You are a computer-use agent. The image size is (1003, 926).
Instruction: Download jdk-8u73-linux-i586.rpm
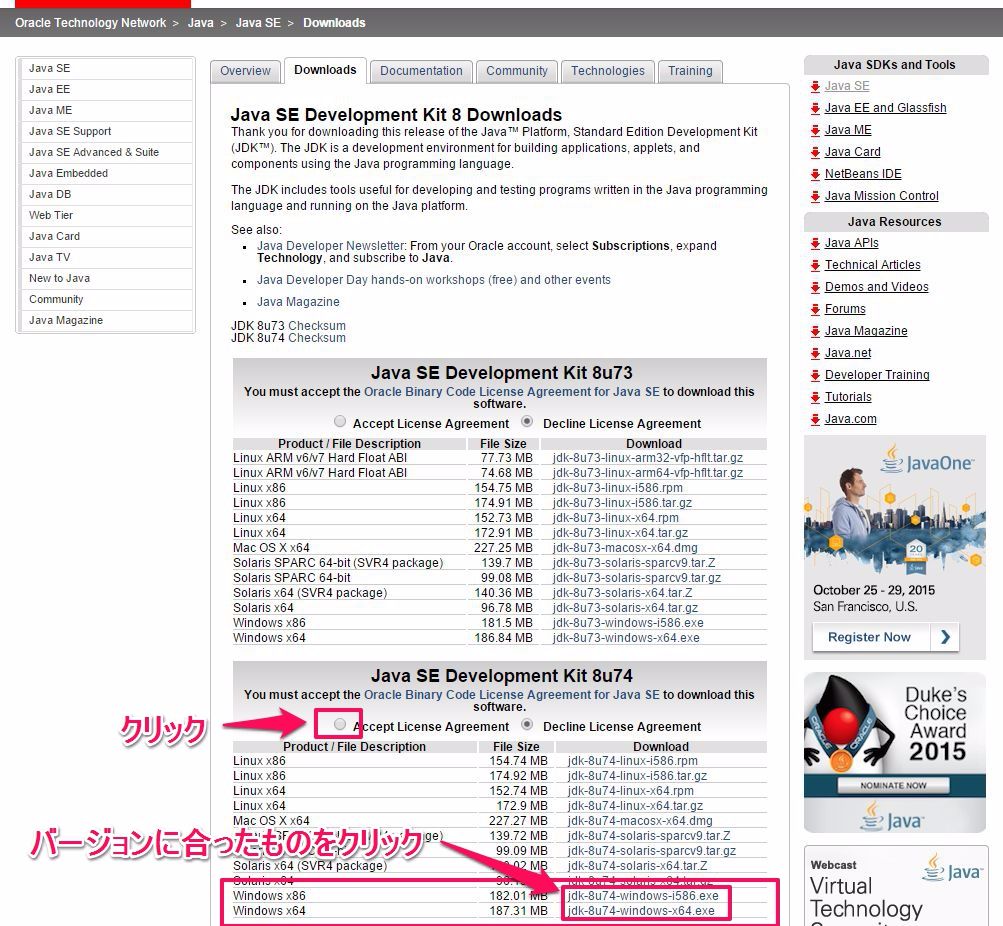[617, 489]
